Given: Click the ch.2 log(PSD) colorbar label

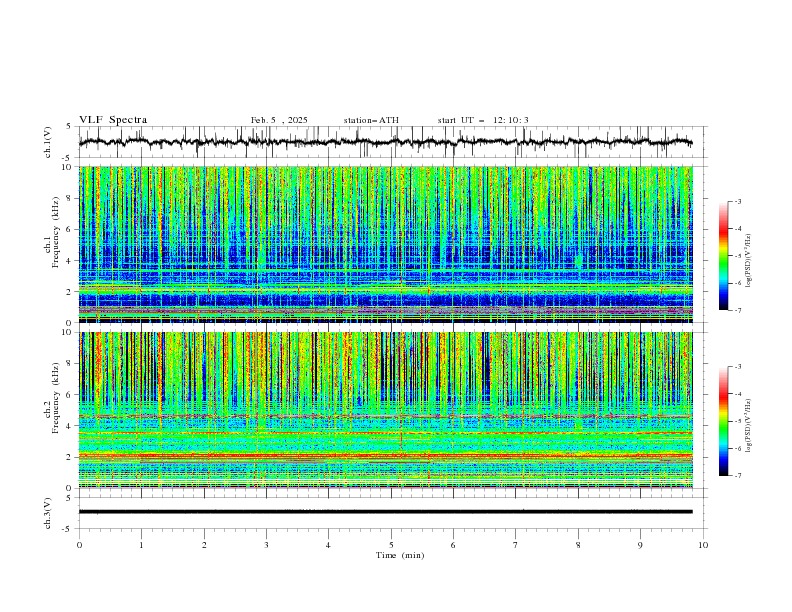Looking at the screenshot, I should pos(748,426).
